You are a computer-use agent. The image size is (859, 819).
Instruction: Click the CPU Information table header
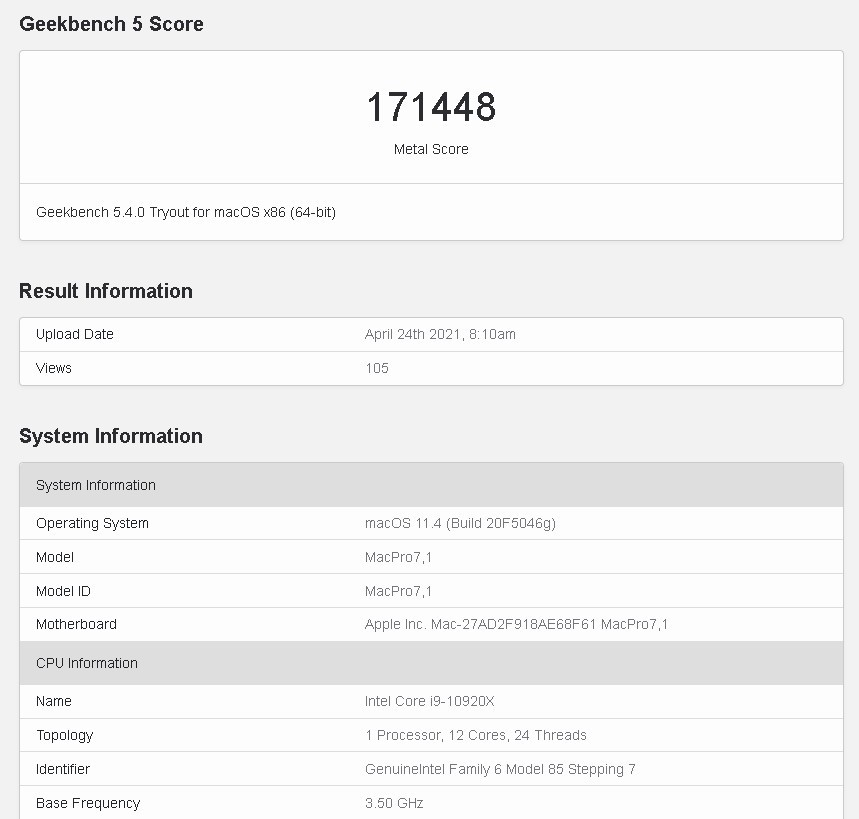point(431,663)
